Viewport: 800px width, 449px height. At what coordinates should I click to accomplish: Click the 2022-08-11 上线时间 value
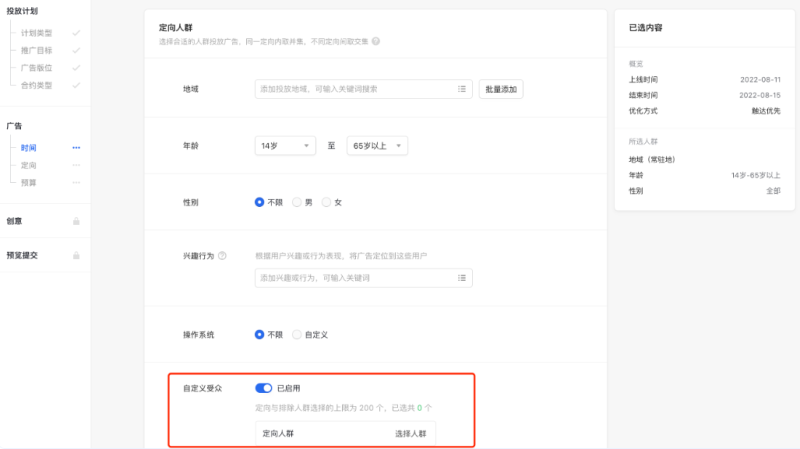760,80
